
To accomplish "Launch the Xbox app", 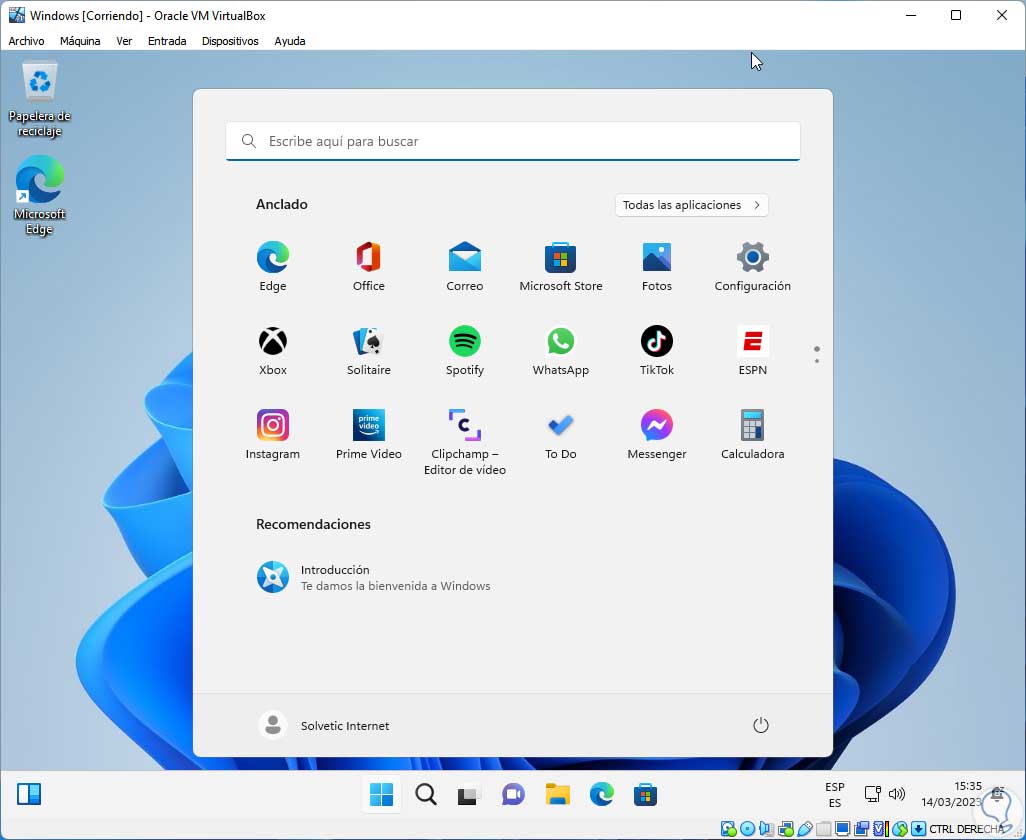I will point(273,351).
